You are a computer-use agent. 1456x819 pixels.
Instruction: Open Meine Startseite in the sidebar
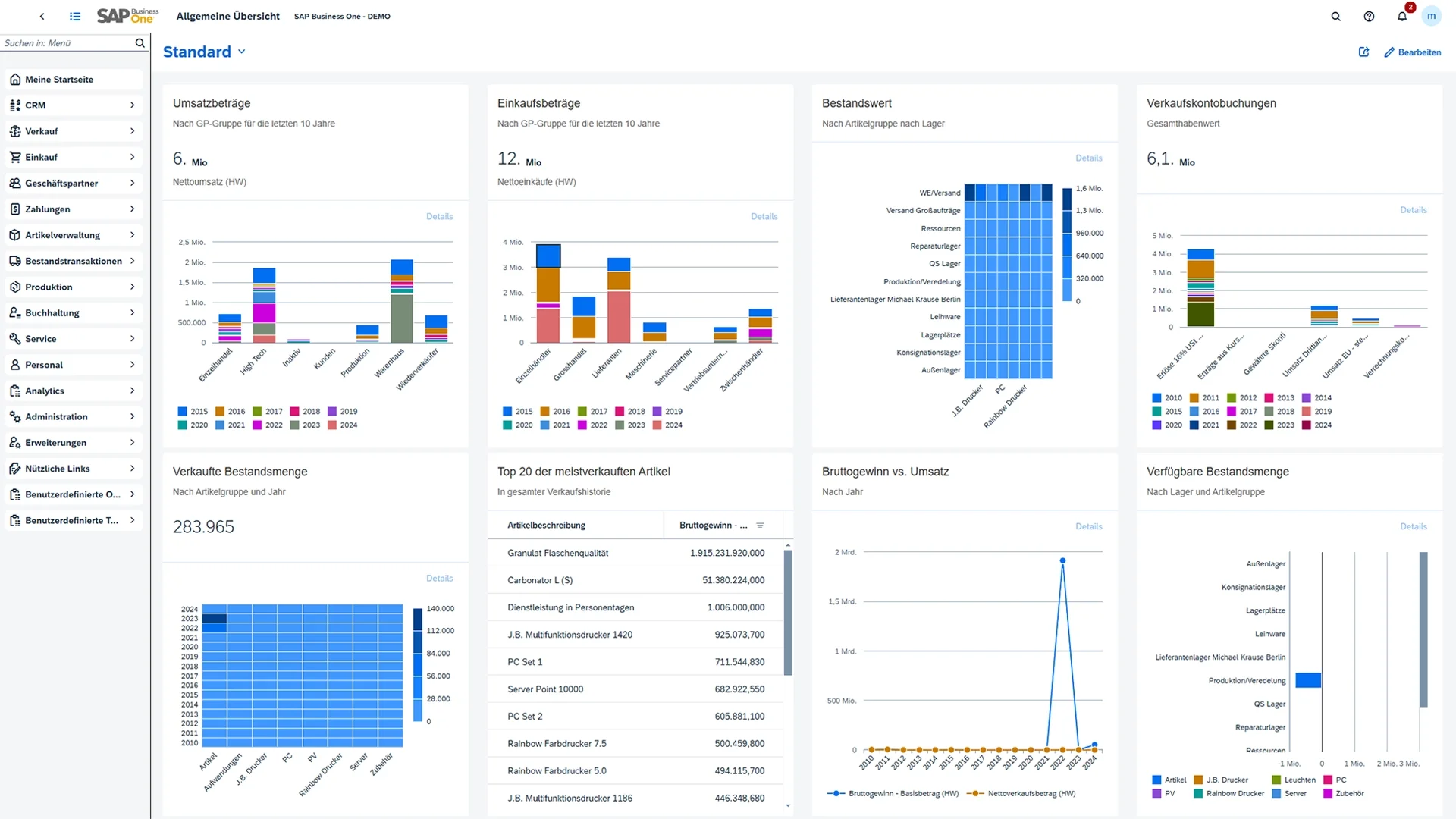coord(59,80)
